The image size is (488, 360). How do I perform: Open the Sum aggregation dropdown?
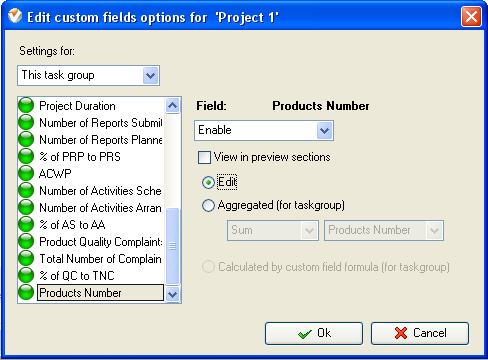[x=273, y=230]
